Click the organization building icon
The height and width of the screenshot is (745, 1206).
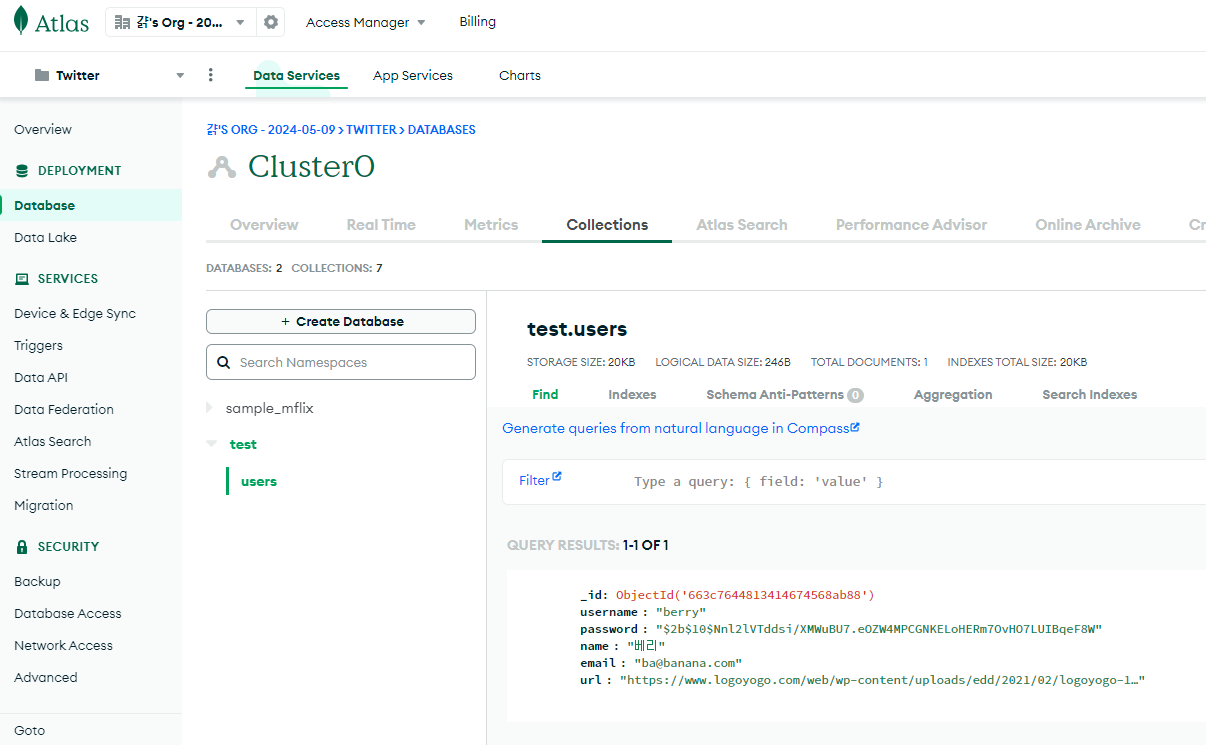tap(123, 22)
